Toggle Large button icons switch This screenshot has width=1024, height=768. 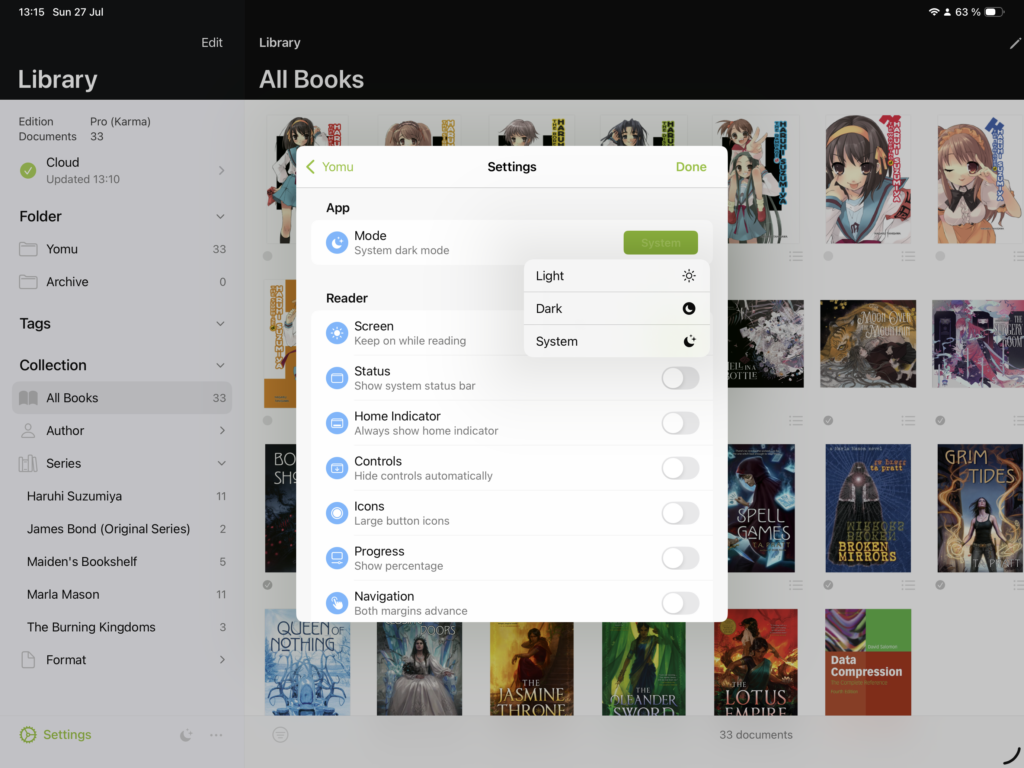click(x=680, y=513)
